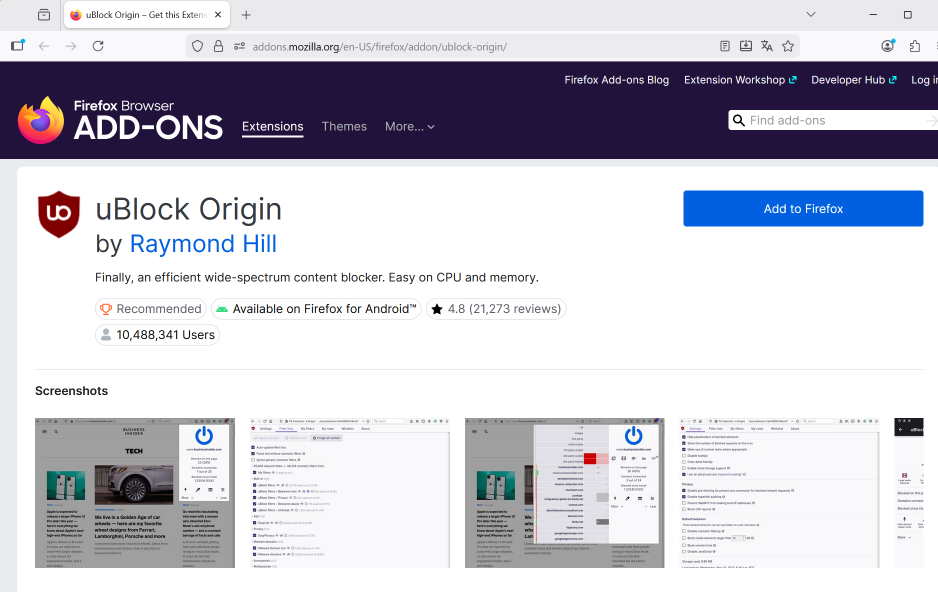This screenshot has height=592, width=938.
Task: Go forward to next page
Action: pos(71,46)
